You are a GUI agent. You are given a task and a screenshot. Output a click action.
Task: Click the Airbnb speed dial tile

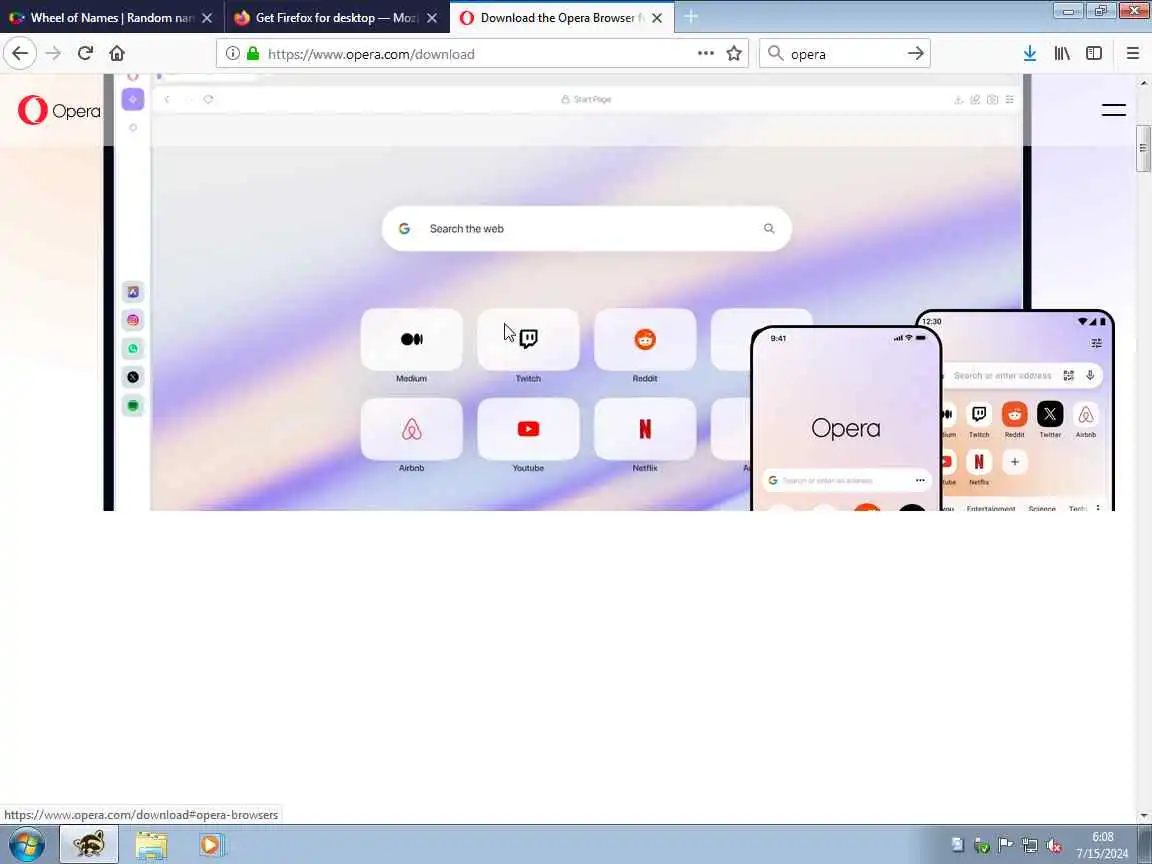click(x=411, y=429)
